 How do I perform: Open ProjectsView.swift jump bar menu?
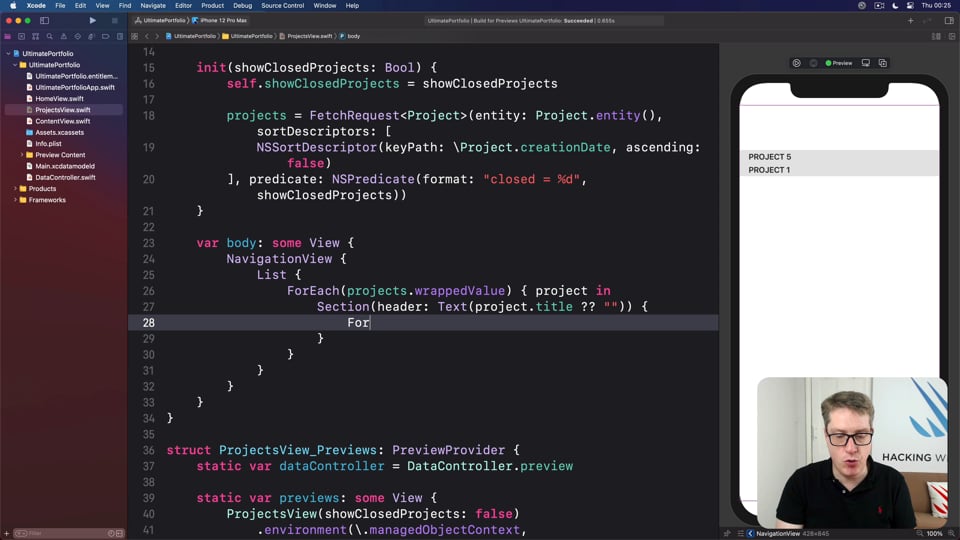pos(306,36)
